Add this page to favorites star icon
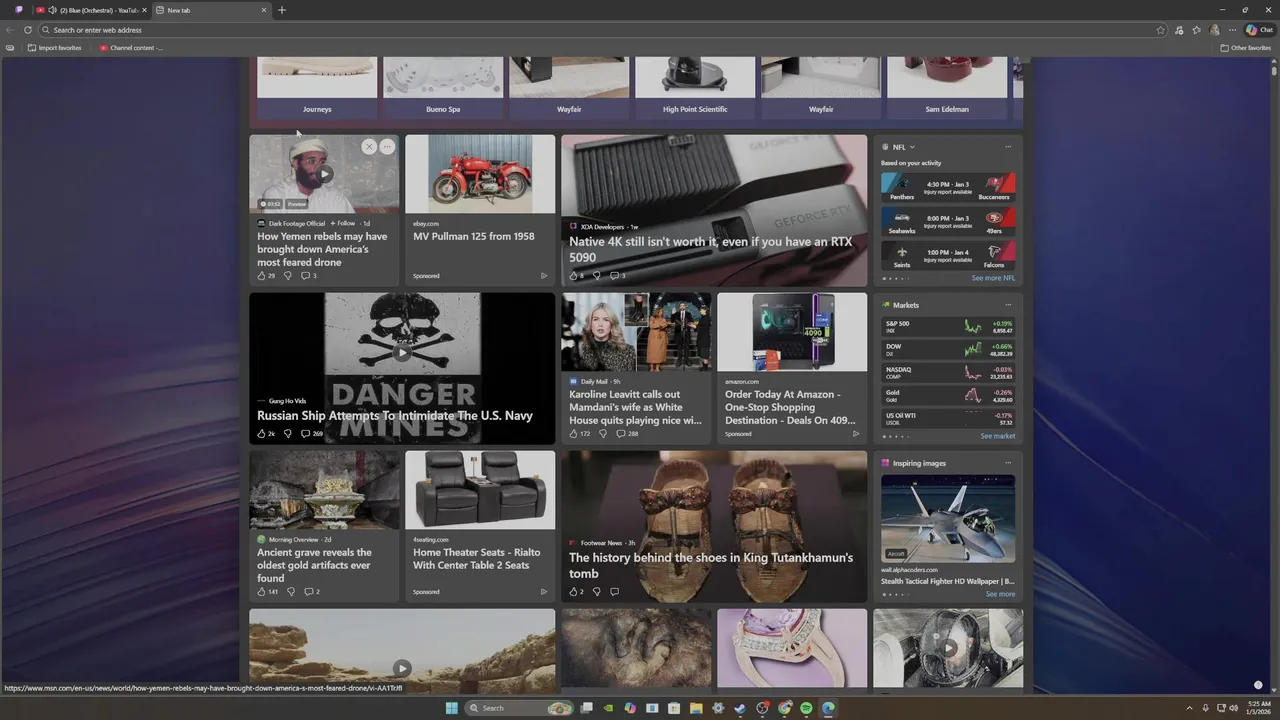1280x720 pixels. point(1161,30)
